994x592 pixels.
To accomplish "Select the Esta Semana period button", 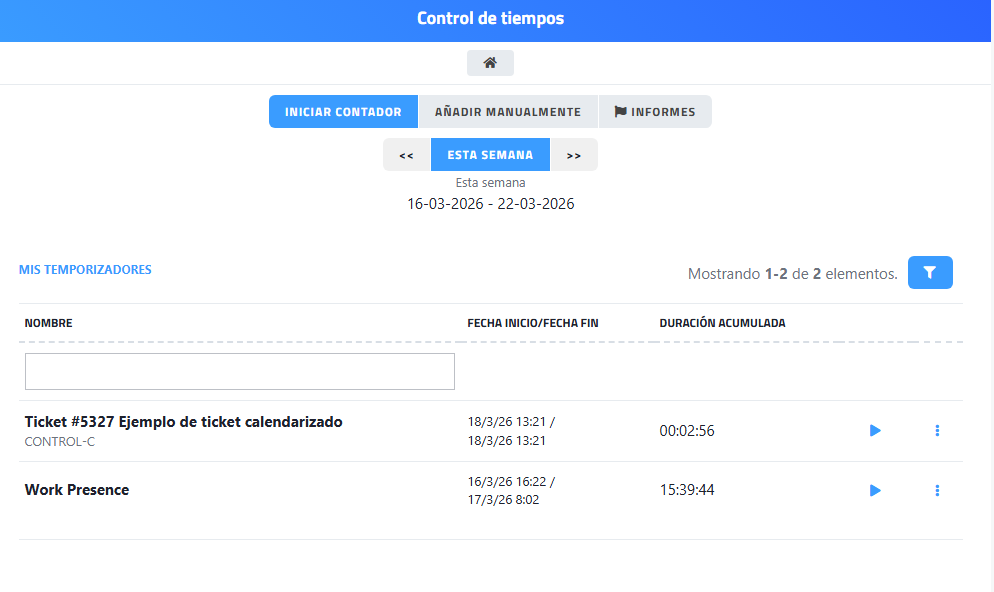I will [490, 155].
